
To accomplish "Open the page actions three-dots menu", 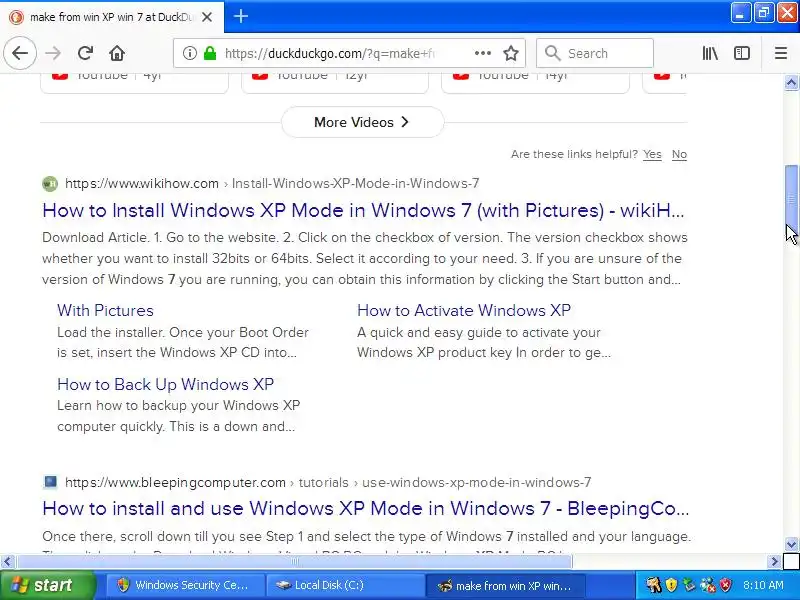I will tap(483, 53).
